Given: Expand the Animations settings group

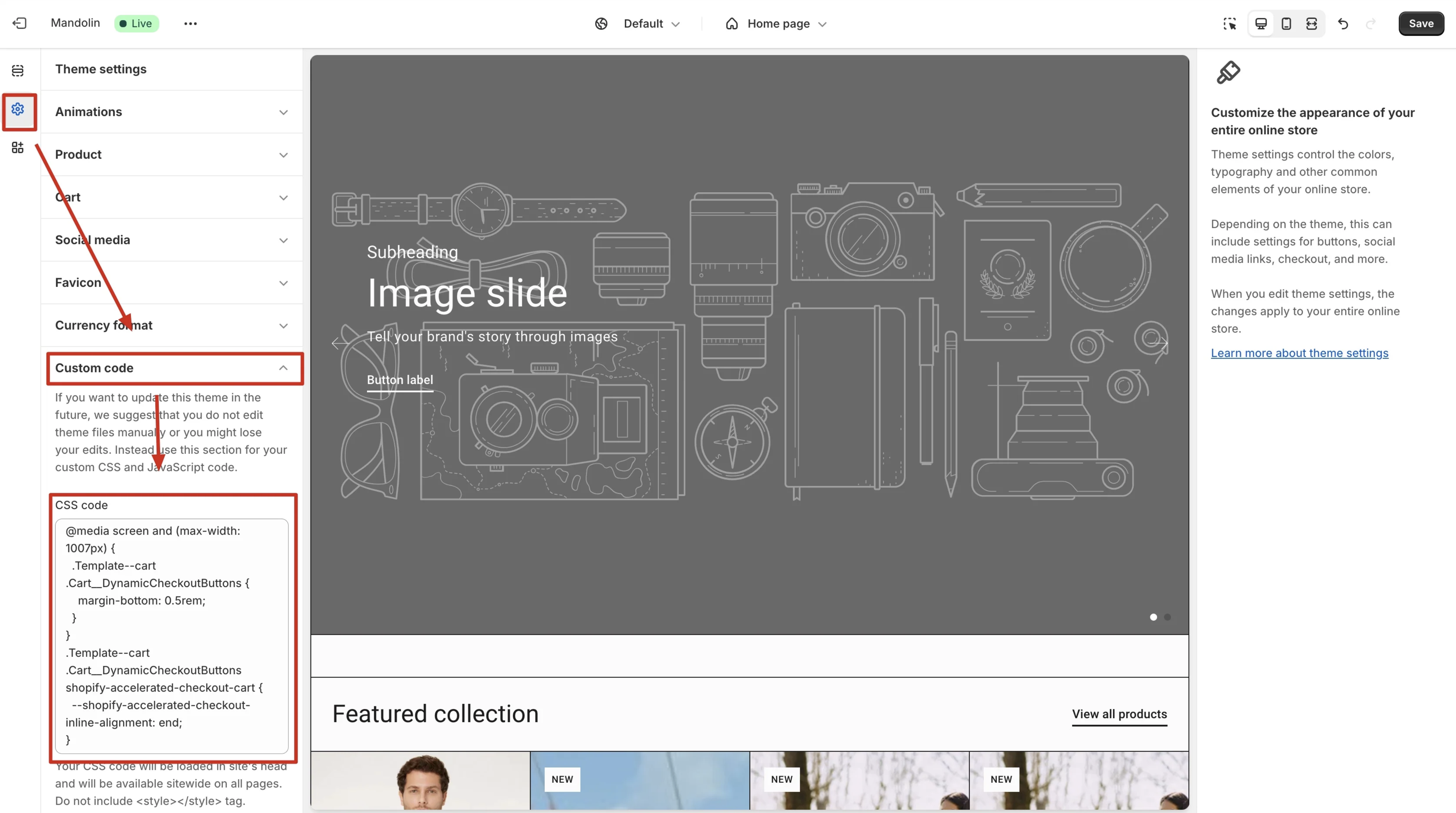Looking at the screenshot, I should 172,111.
